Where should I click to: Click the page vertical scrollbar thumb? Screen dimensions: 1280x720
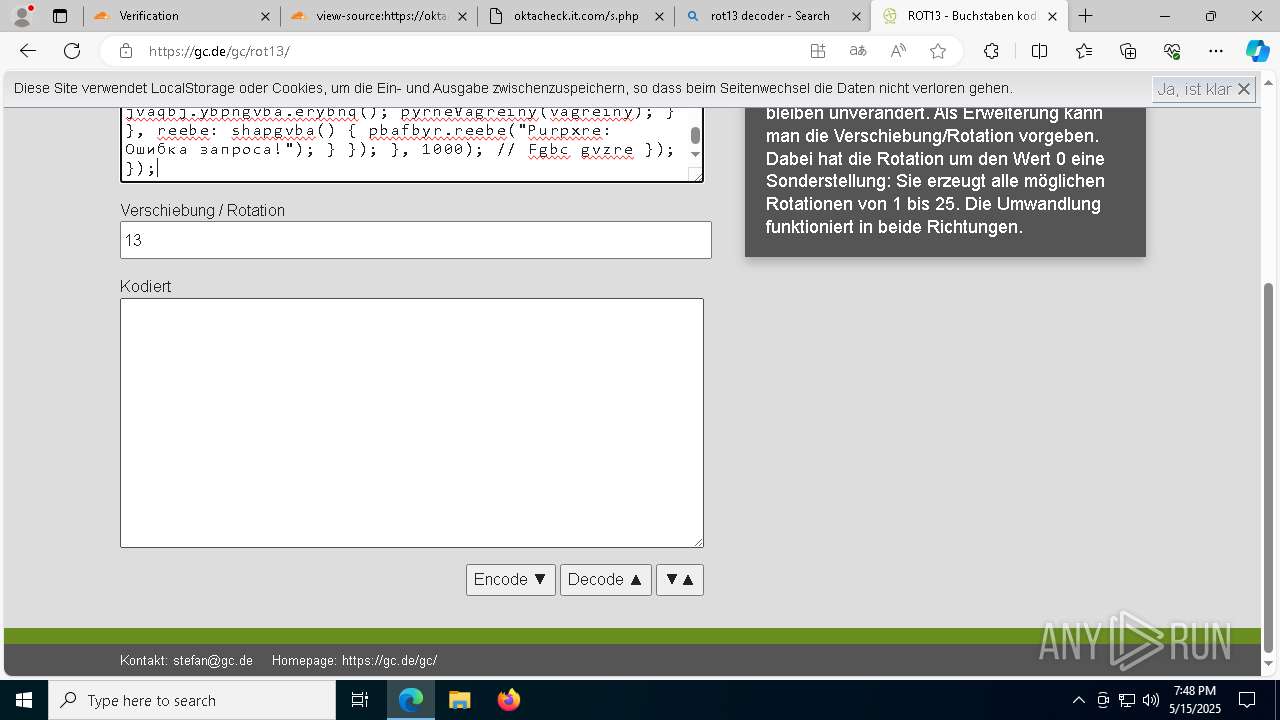[x=1269, y=467]
